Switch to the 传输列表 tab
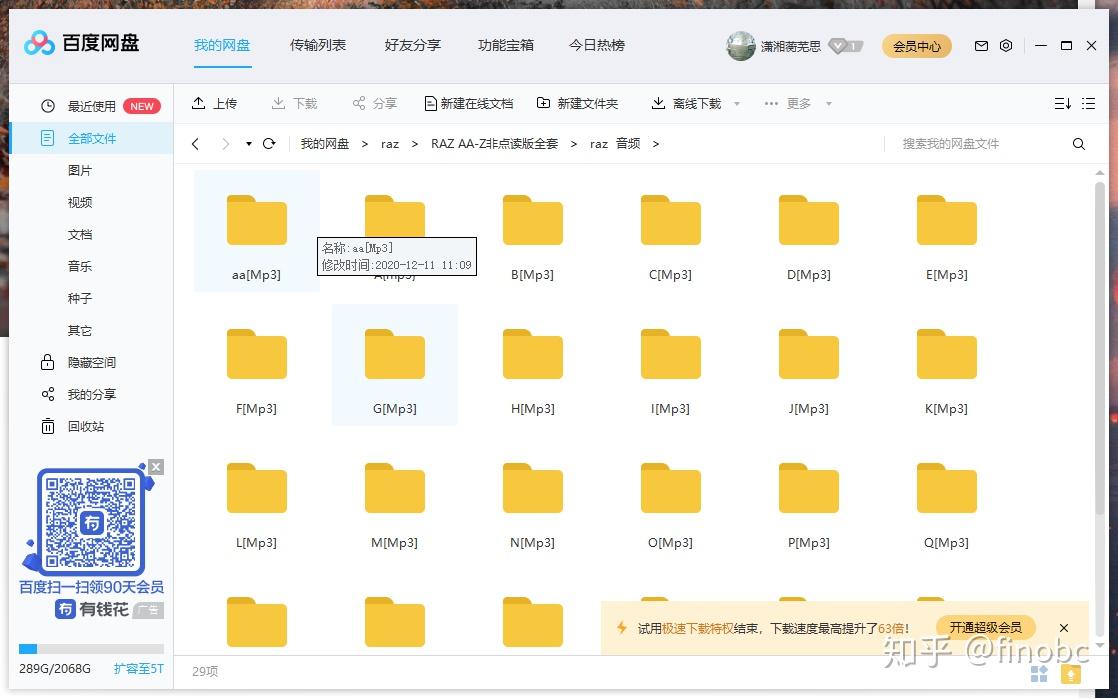Screen dimensions: 1118x698 click(x=318, y=44)
